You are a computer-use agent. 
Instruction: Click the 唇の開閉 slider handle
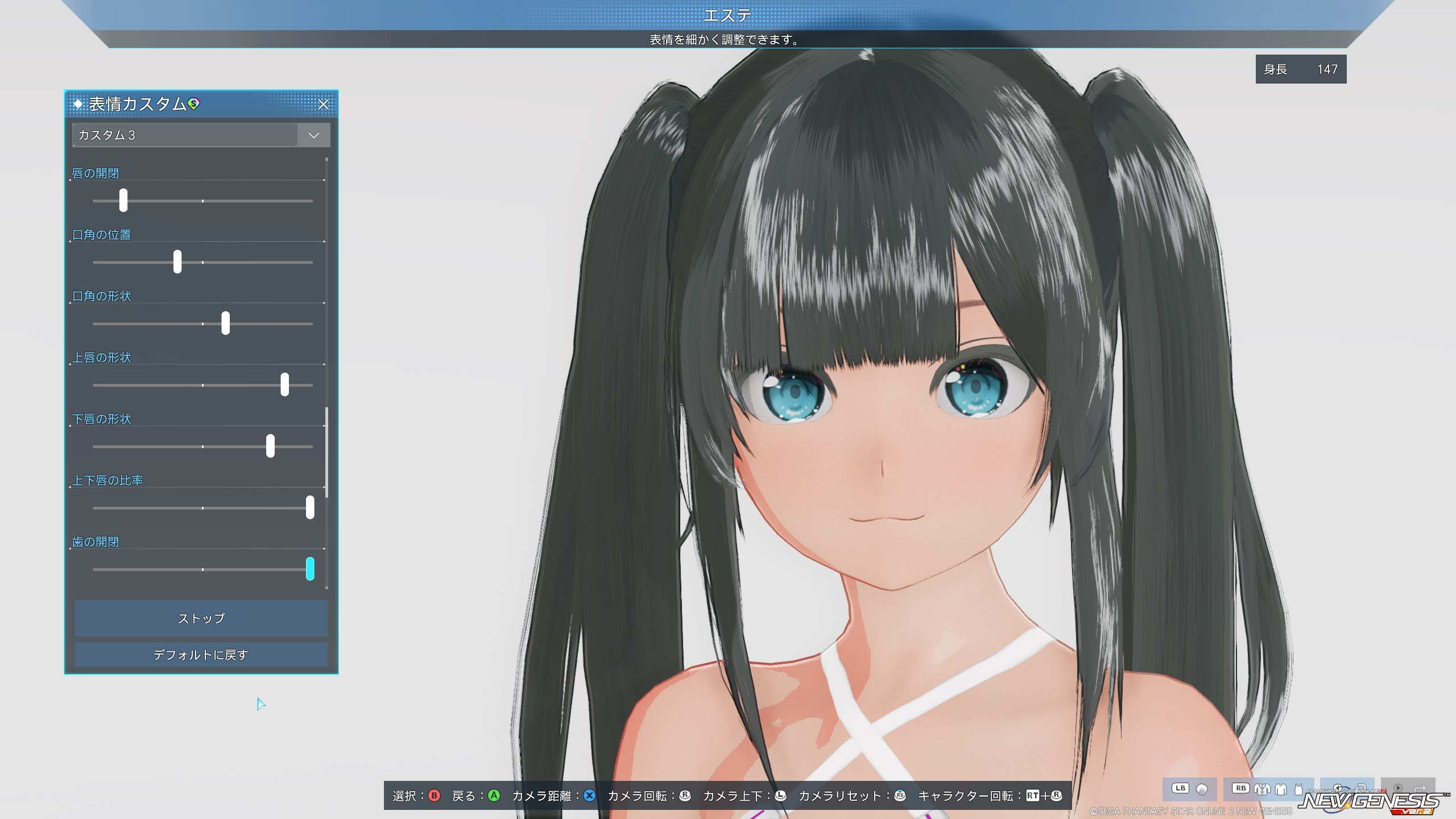[x=123, y=200]
